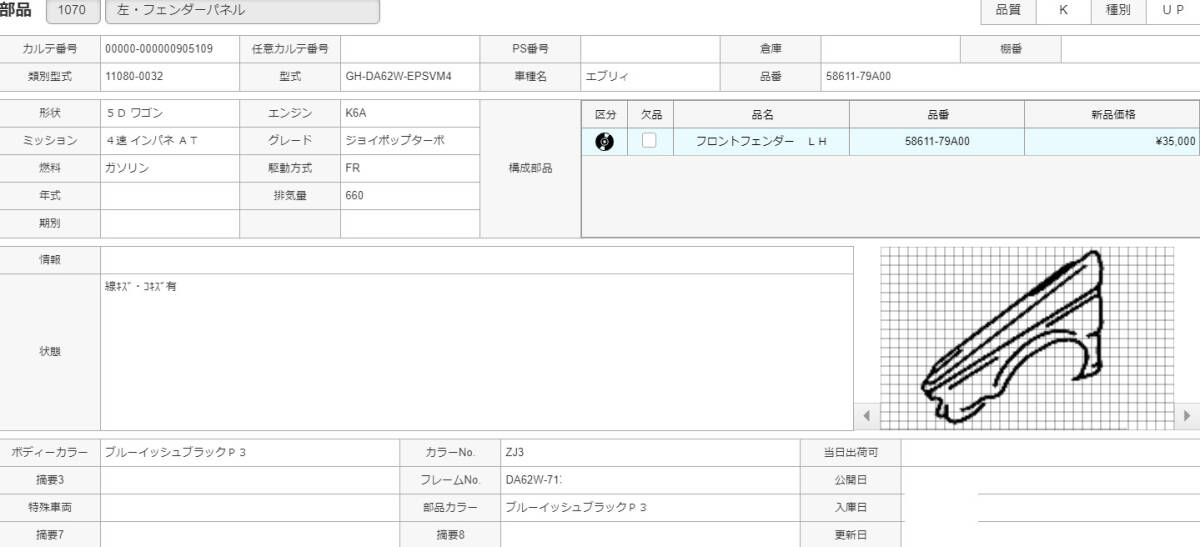Click the part number field showing 1070

[73, 11]
